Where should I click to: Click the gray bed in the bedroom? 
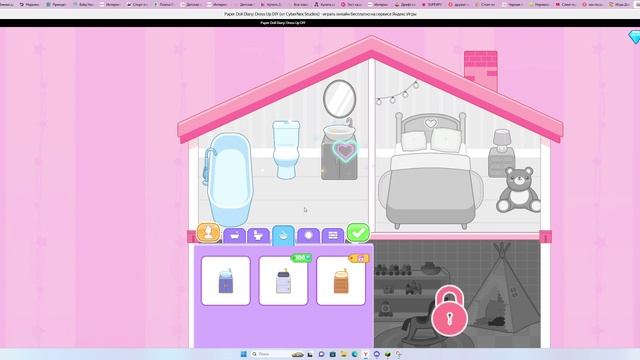pyautogui.click(x=431, y=171)
